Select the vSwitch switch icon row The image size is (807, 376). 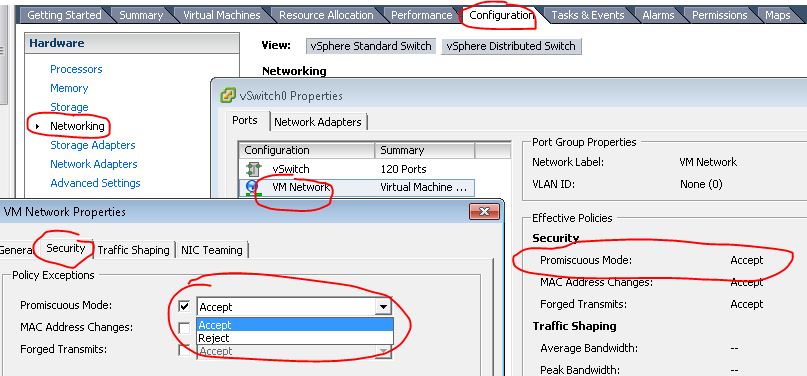coord(254,169)
